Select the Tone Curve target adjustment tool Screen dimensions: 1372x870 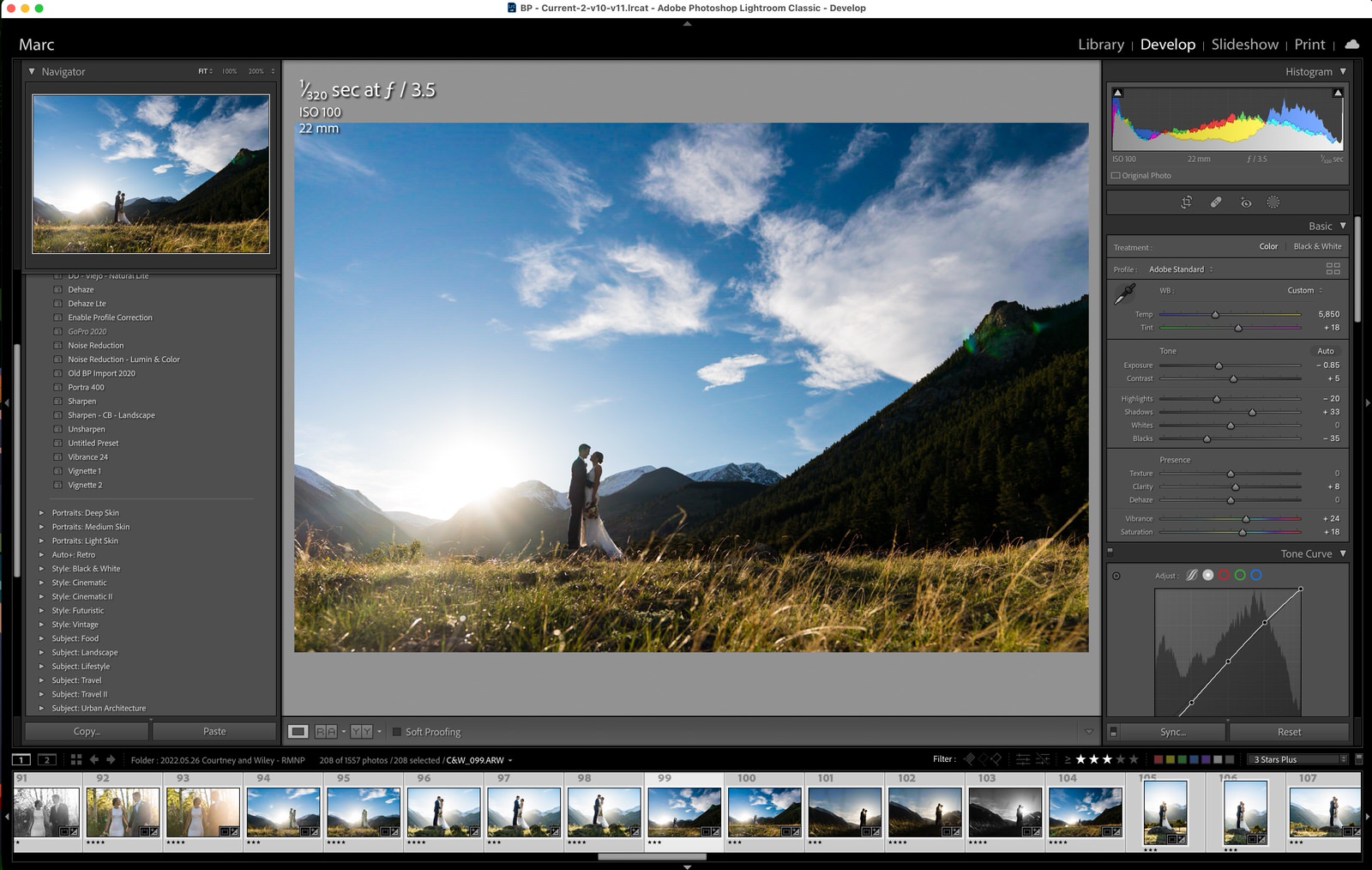(1116, 576)
